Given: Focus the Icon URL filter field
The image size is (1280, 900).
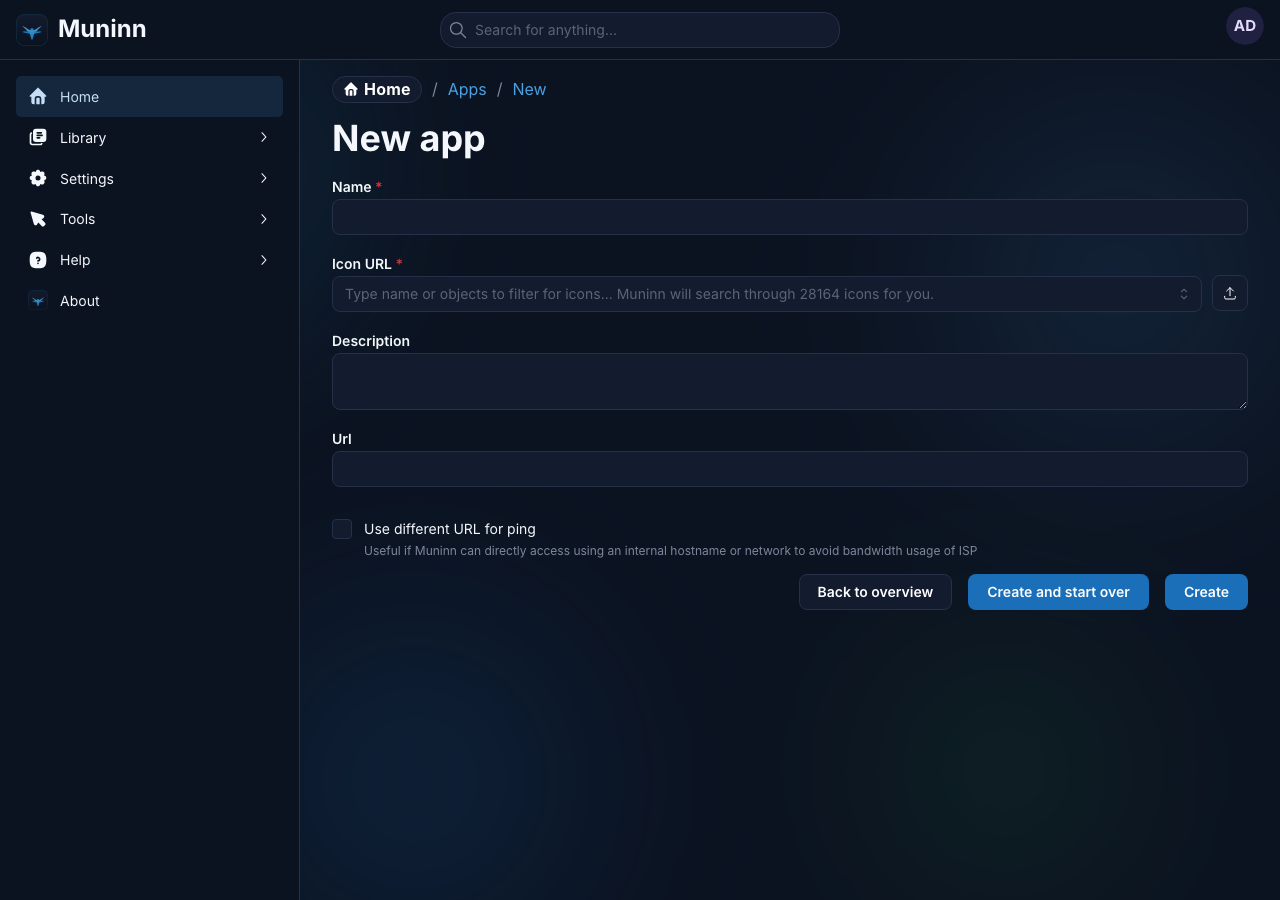Looking at the screenshot, I should (767, 294).
